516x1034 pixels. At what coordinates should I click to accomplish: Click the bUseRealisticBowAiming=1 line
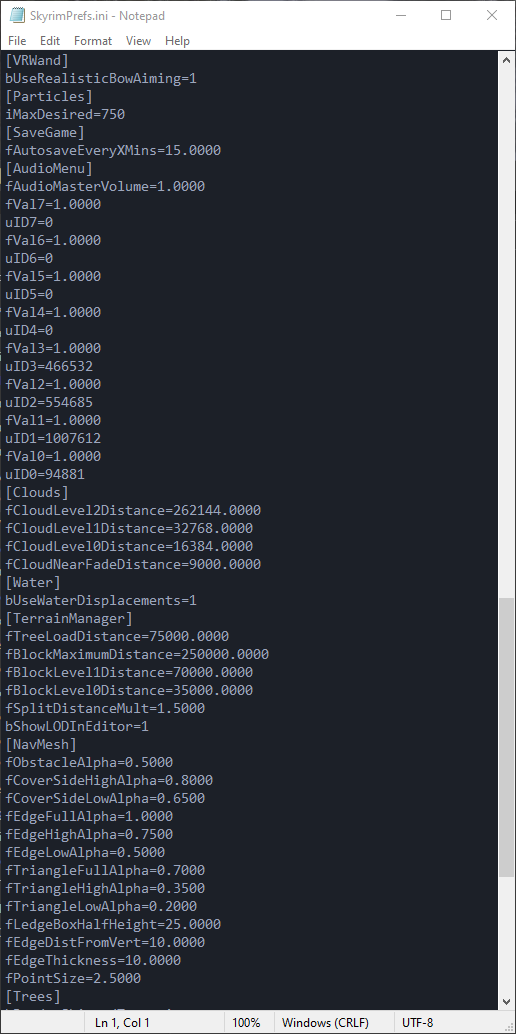(x=101, y=78)
